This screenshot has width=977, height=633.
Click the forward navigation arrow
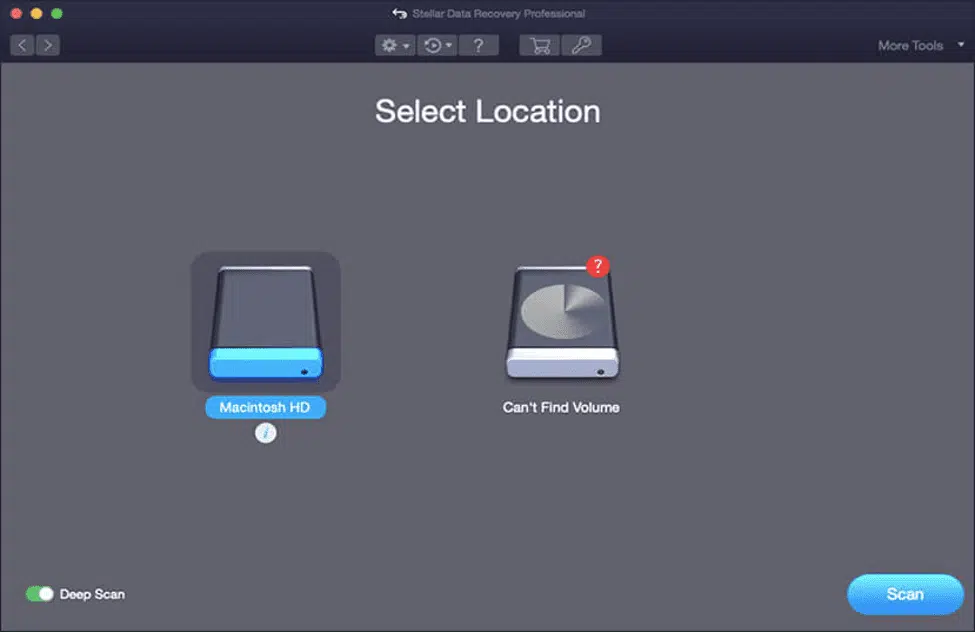click(48, 45)
